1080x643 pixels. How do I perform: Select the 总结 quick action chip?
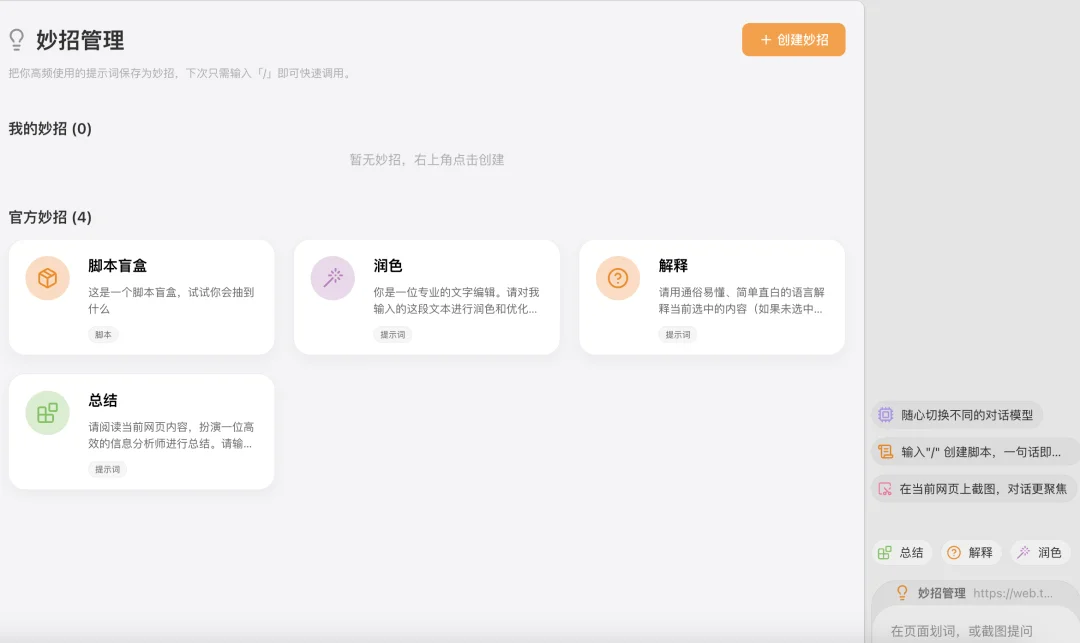click(x=901, y=552)
